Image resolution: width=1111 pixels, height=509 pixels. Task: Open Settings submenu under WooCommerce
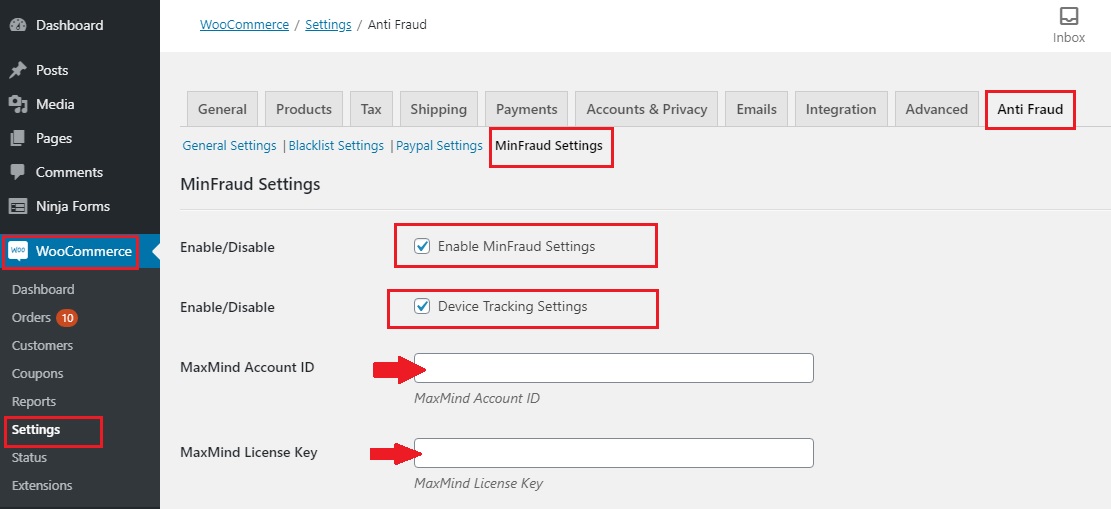pyautogui.click(x=36, y=430)
